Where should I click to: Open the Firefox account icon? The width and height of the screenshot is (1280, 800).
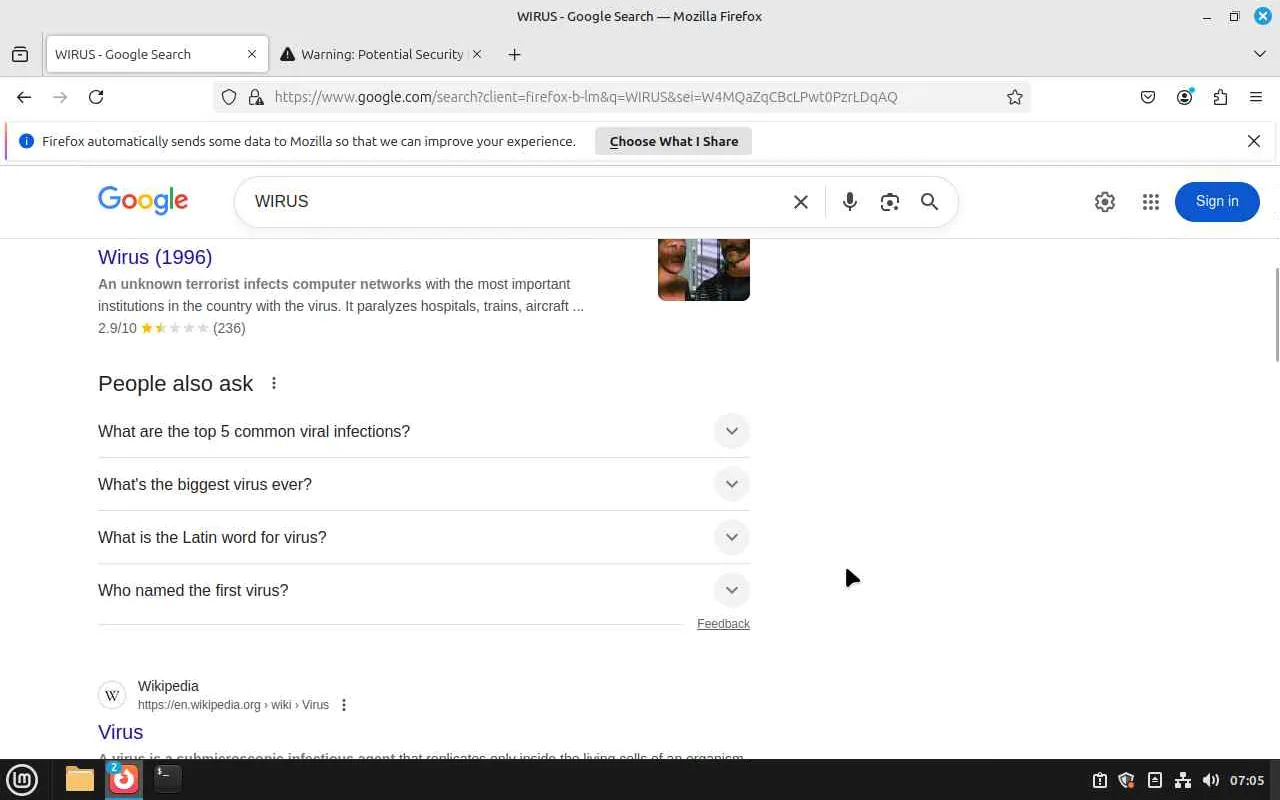[x=1185, y=97]
